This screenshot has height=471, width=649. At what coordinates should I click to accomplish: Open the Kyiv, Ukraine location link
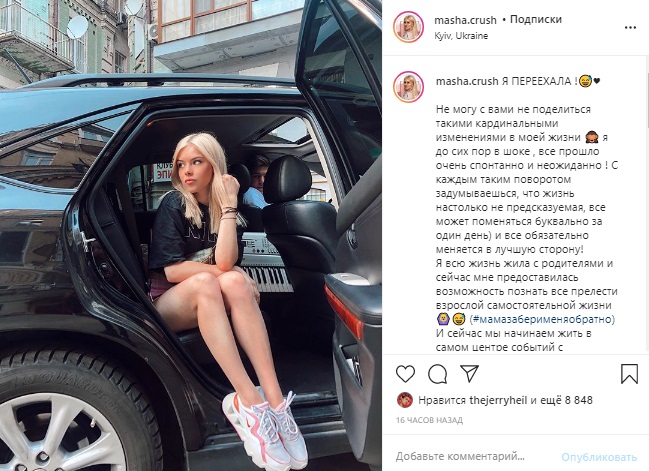pos(461,36)
